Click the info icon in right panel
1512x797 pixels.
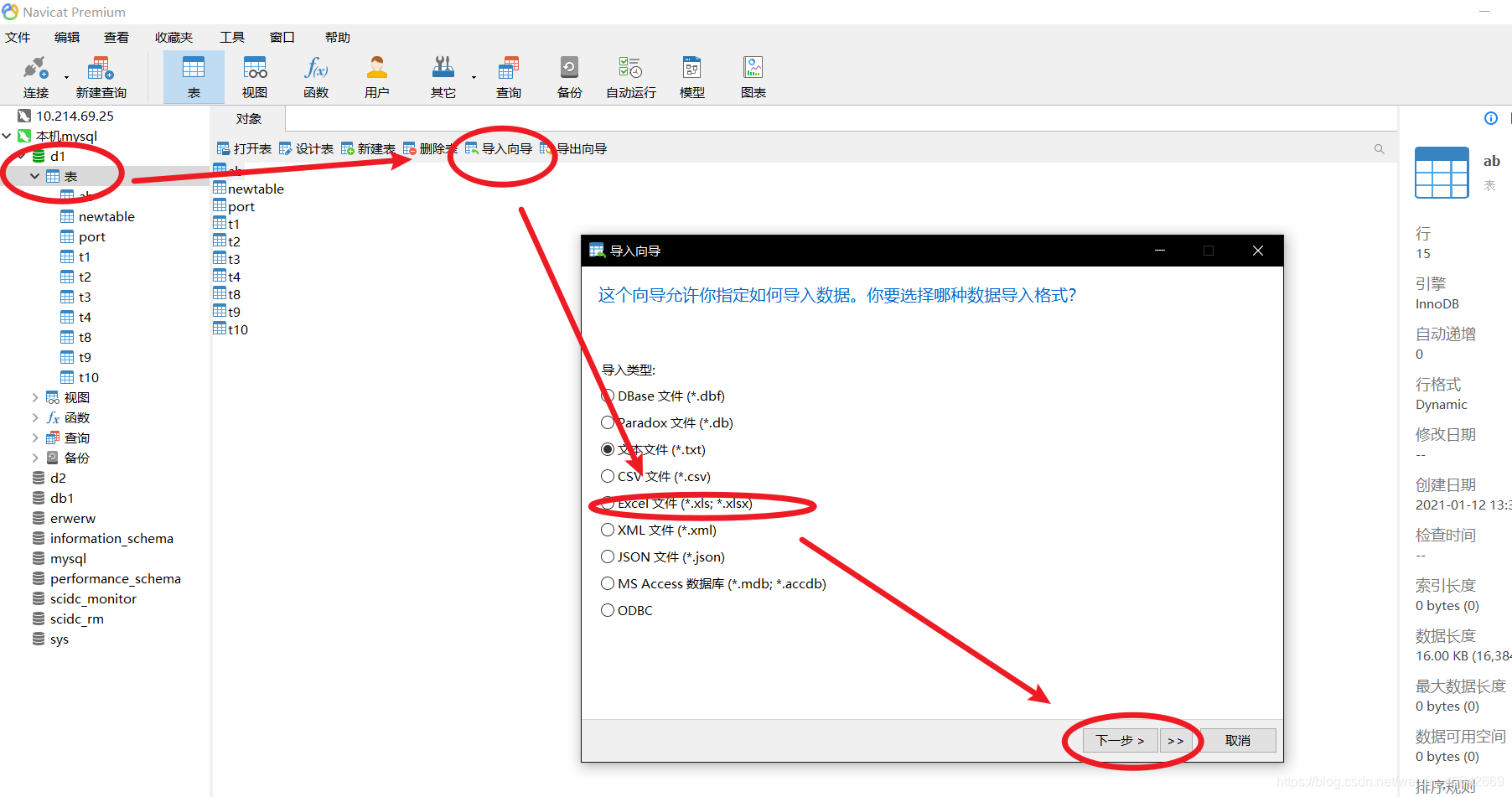1491,118
